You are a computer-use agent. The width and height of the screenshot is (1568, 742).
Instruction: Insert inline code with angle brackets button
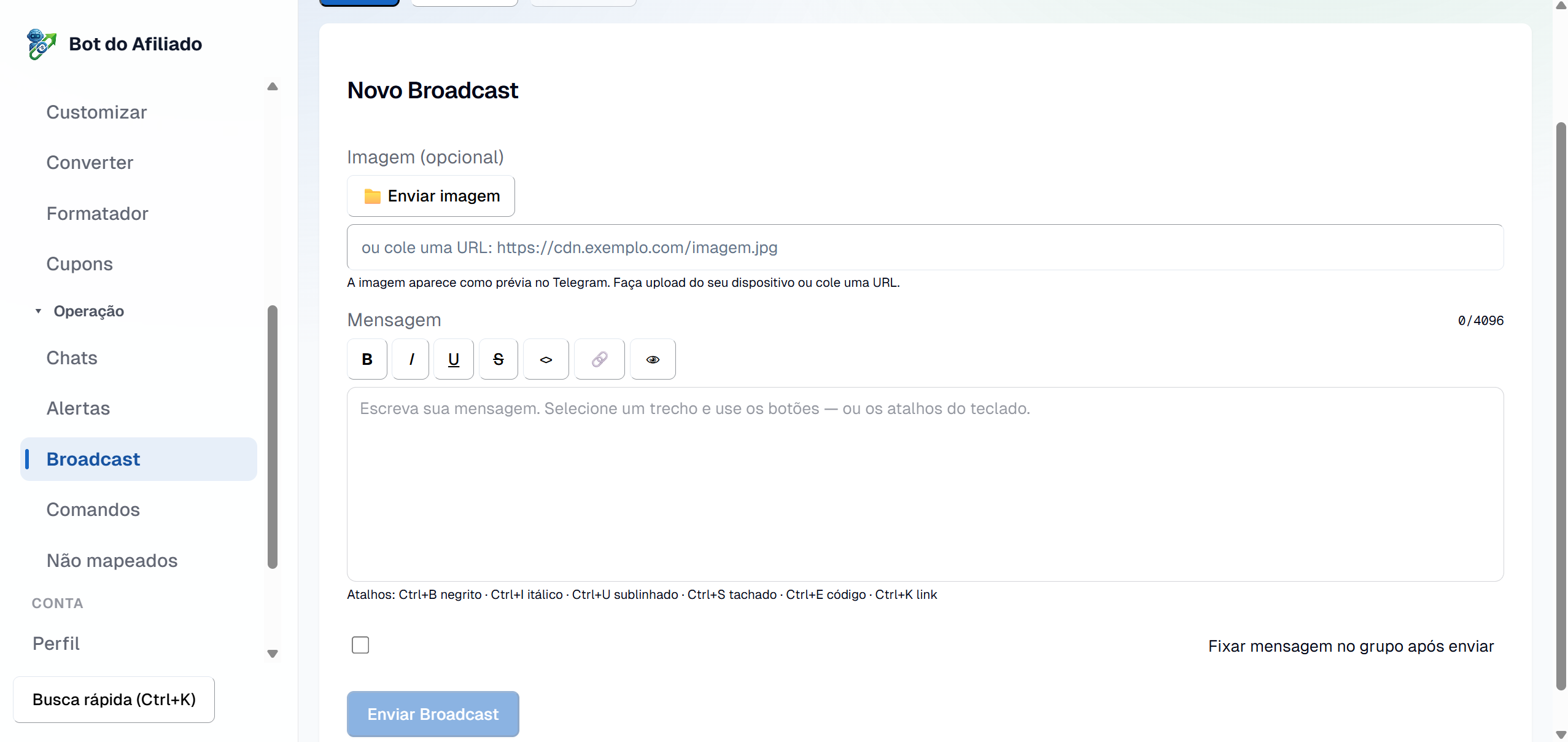pyautogui.click(x=546, y=359)
